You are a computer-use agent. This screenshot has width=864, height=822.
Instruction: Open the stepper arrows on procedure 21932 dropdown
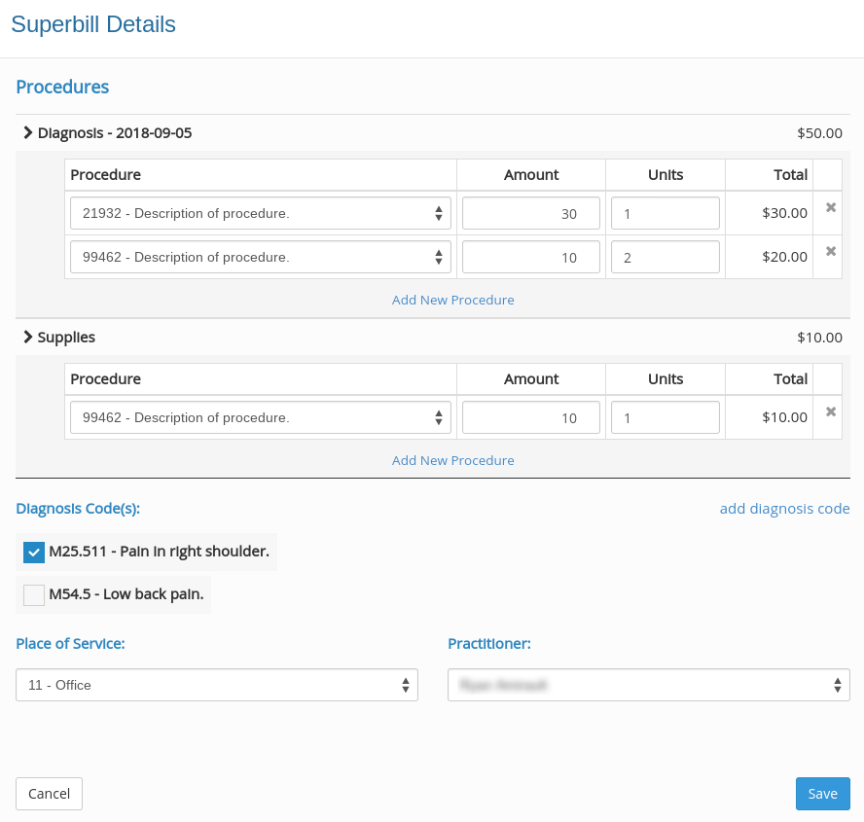click(438, 212)
